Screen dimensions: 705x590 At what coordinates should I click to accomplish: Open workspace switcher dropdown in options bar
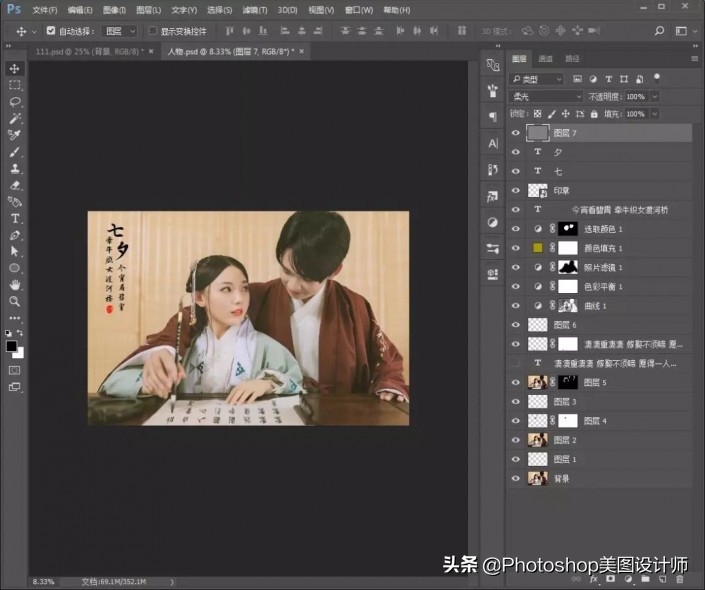pos(684,31)
